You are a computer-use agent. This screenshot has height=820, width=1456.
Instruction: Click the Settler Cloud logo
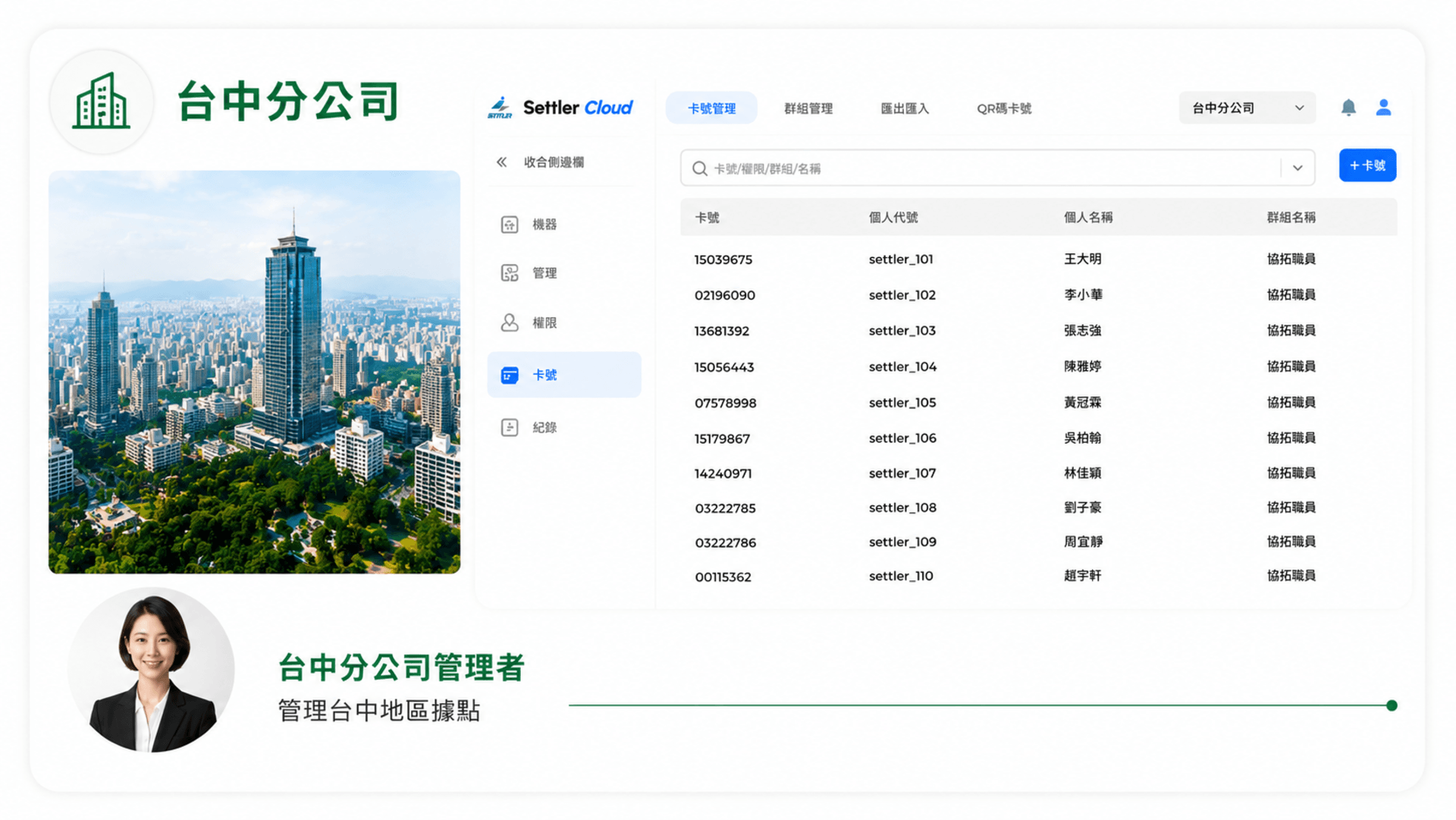(560, 108)
